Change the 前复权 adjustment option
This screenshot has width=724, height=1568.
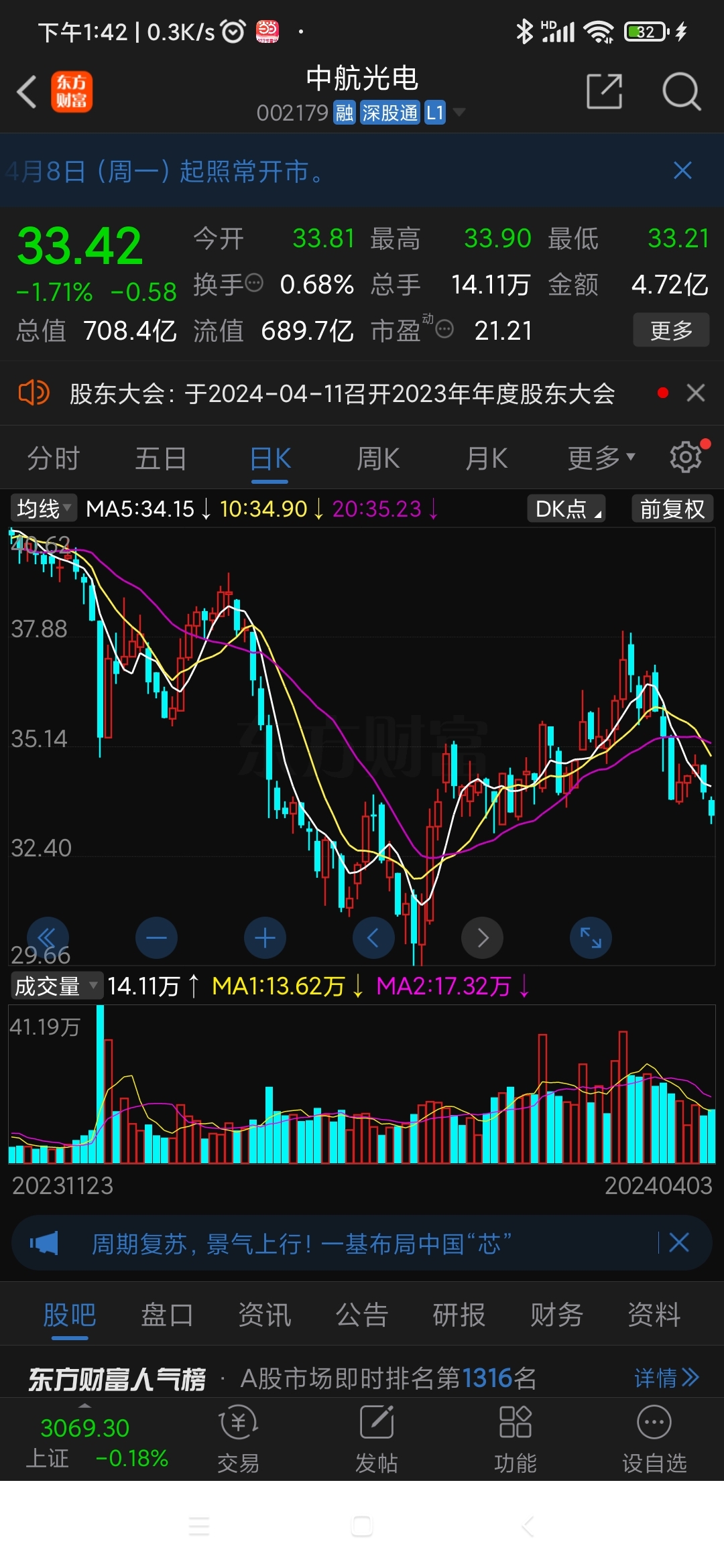(672, 509)
